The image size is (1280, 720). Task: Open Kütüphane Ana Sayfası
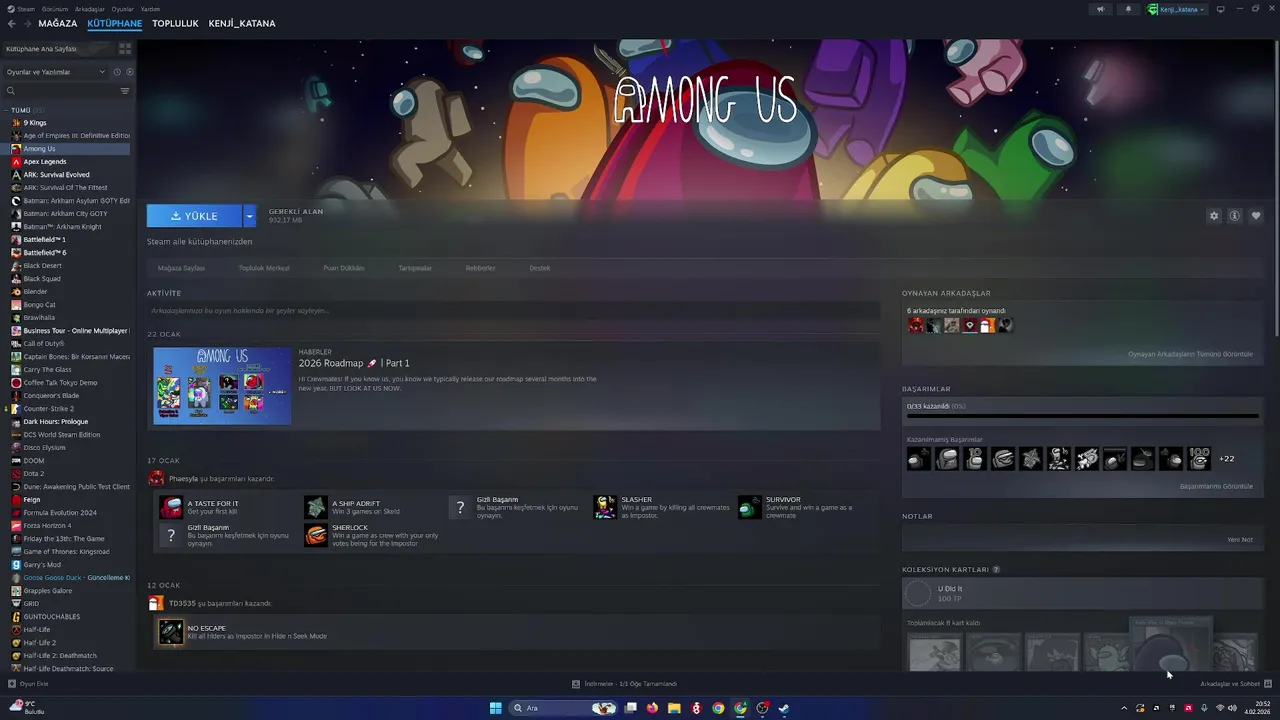pyautogui.click(x=41, y=48)
